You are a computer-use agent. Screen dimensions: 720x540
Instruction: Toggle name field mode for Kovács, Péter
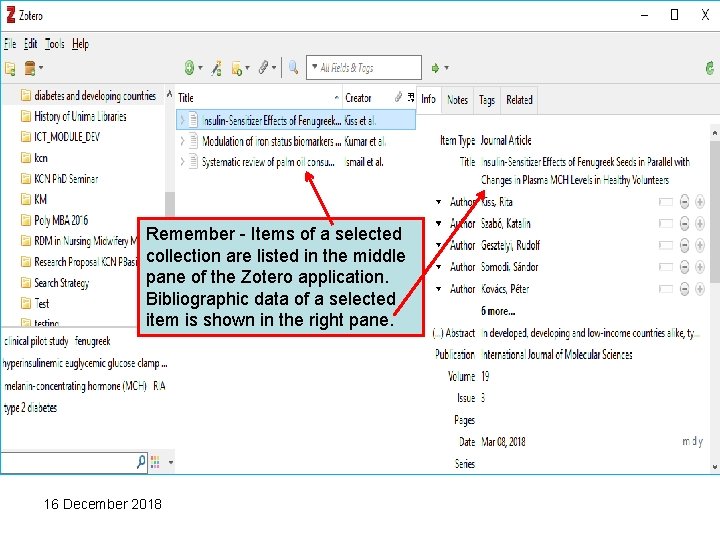[x=665, y=289]
